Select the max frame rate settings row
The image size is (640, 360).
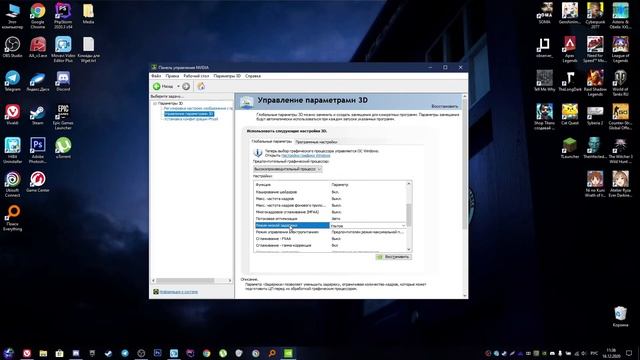(x=330, y=198)
